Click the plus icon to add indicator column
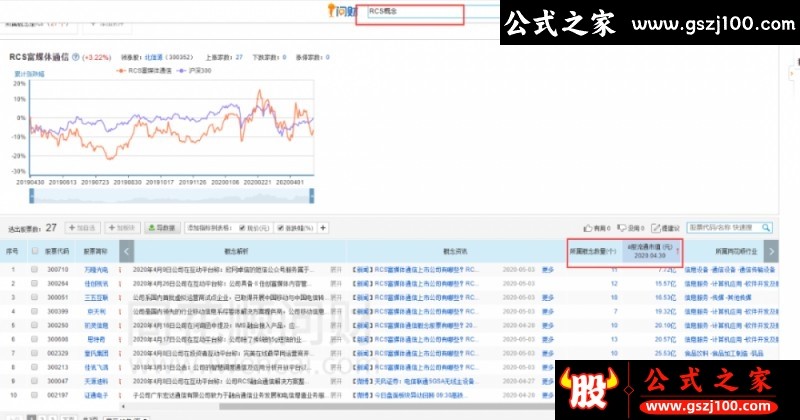 click(323, 228)
